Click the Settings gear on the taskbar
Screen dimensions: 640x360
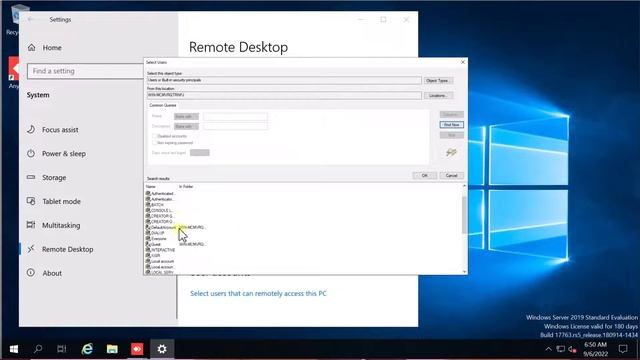pyautogui.click(x=162, y=349)
